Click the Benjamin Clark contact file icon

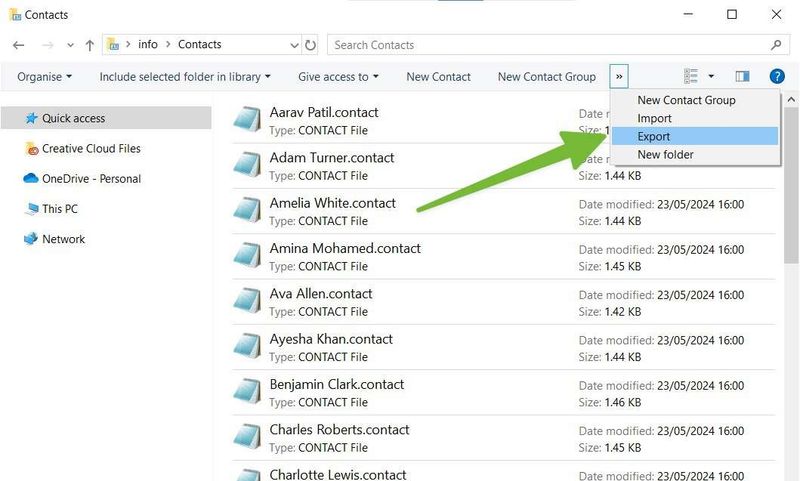[x=247, y=392]
